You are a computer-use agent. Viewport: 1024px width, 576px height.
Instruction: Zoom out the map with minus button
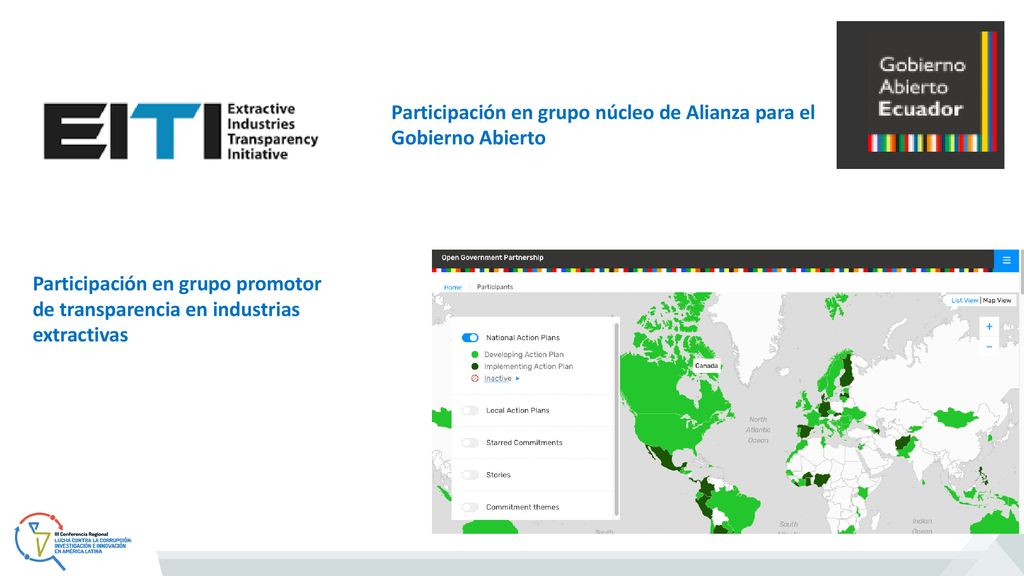(x=989, y=347)
